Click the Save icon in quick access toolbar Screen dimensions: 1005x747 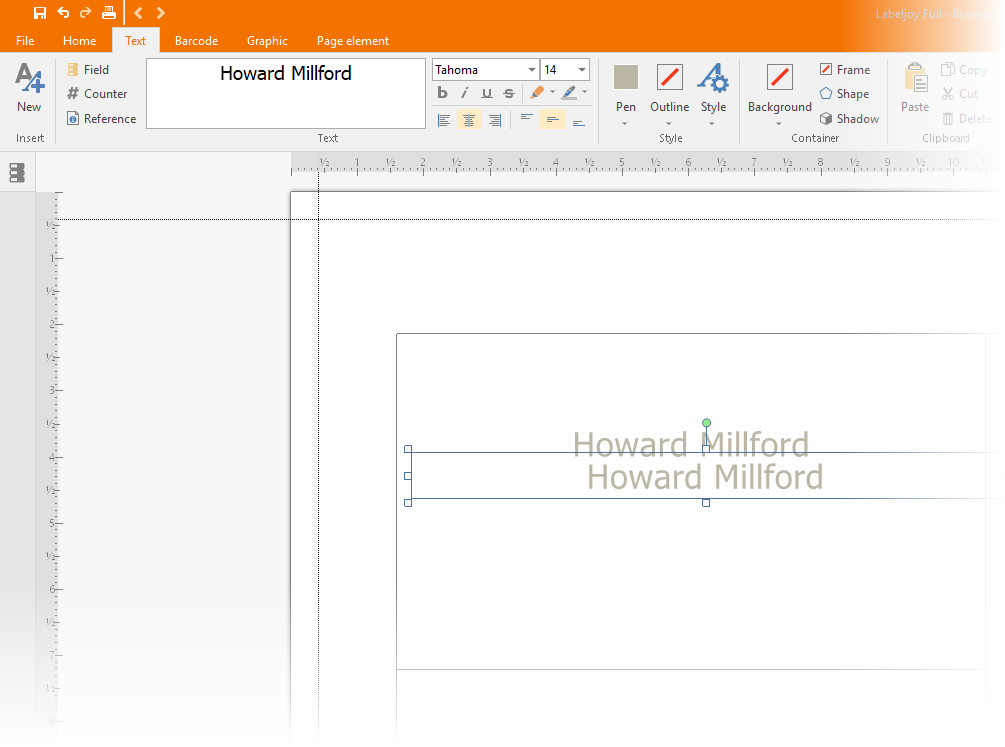[40, 13]
